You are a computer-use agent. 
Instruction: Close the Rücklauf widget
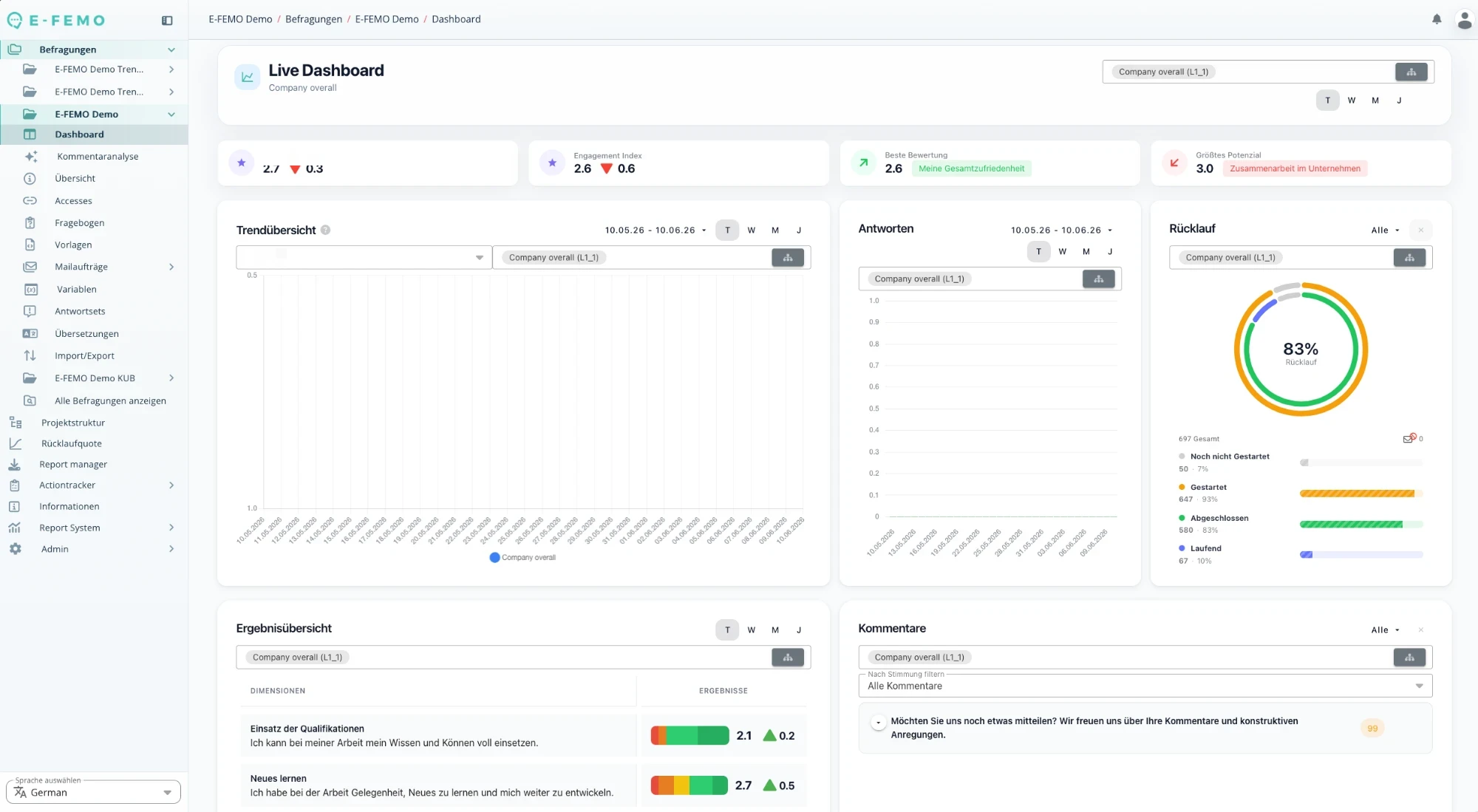(1420, 230)
